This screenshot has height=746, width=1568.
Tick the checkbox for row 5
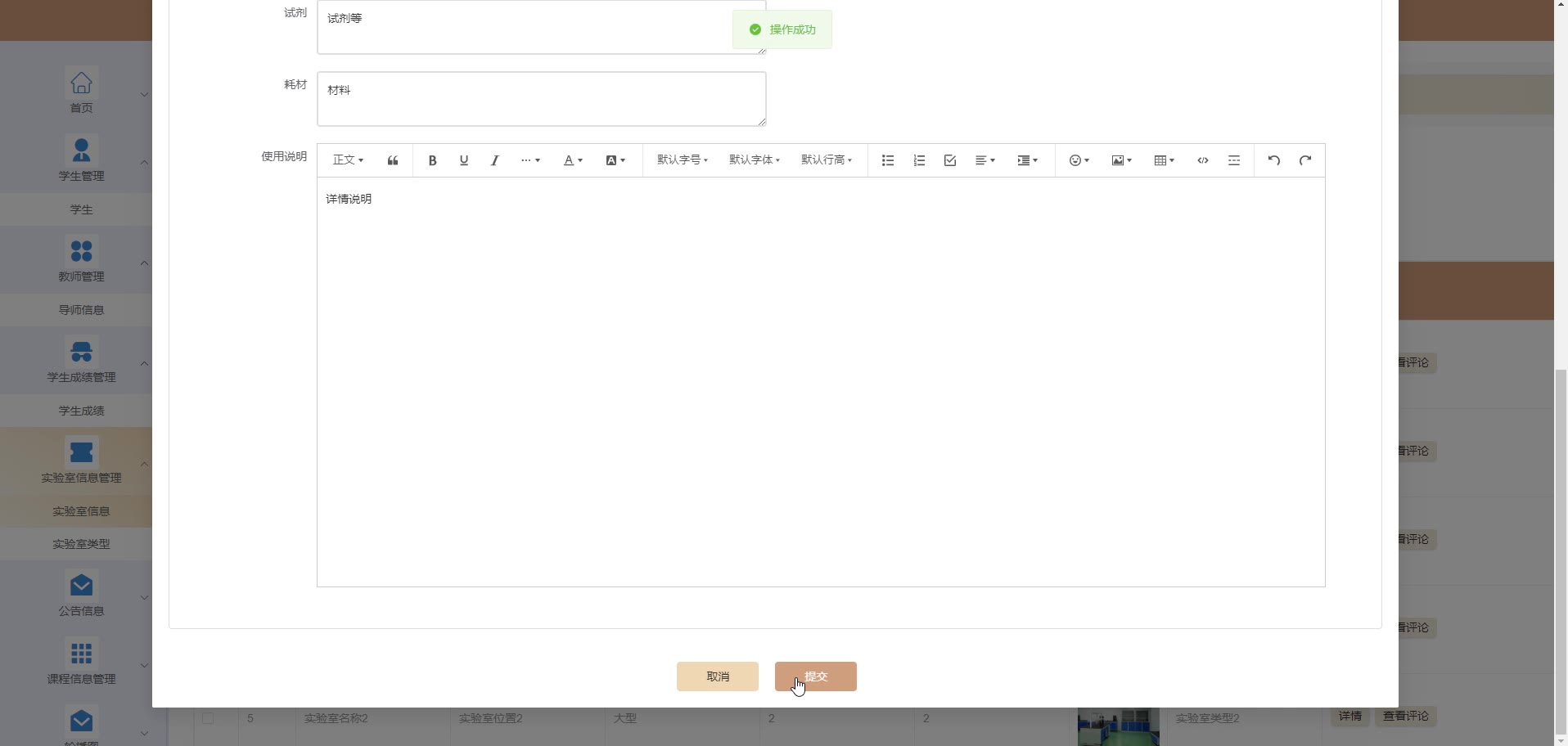coord(208,717)
